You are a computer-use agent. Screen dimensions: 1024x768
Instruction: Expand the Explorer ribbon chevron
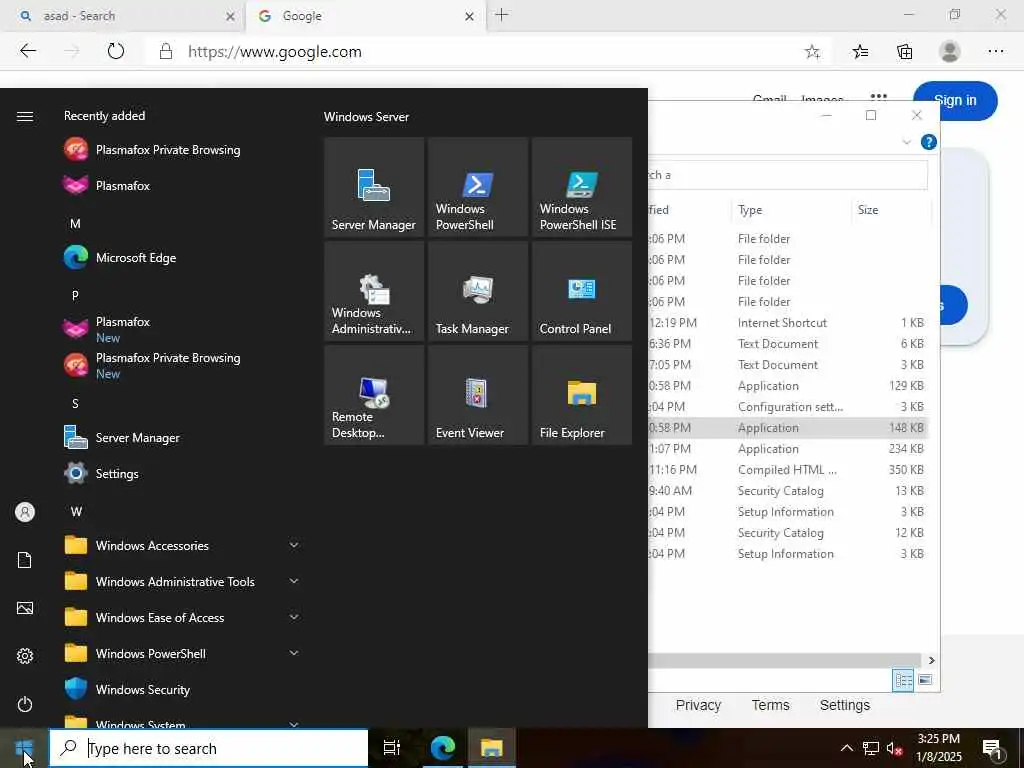(906, 142)
